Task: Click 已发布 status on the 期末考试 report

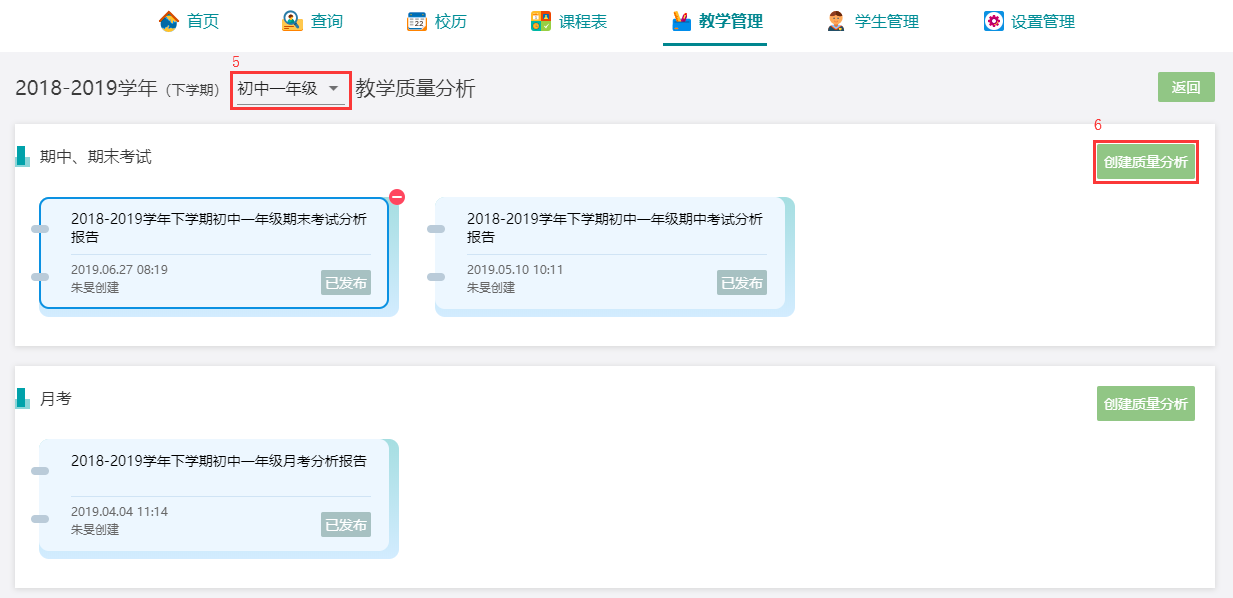Action: [x=346, y=283]
